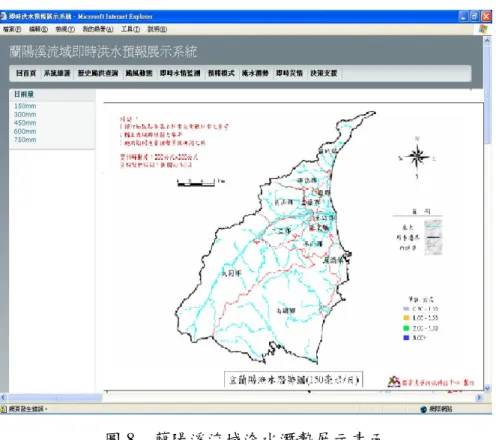Open the 颱風動態 navigation tab
The image size is (496, 440).
coord(139,73)
